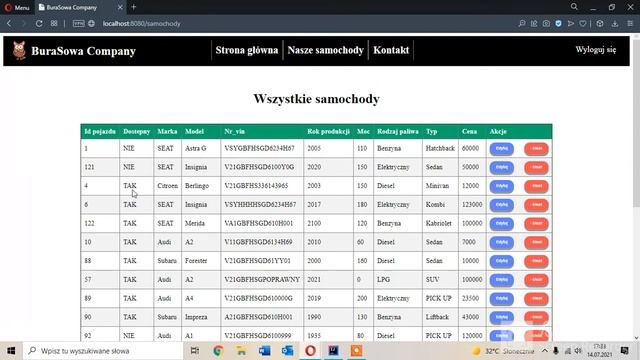This screenshot has width=640, height=360.
Task: Delete the Citroen Berlingo row
Action: tap(536, 186)
